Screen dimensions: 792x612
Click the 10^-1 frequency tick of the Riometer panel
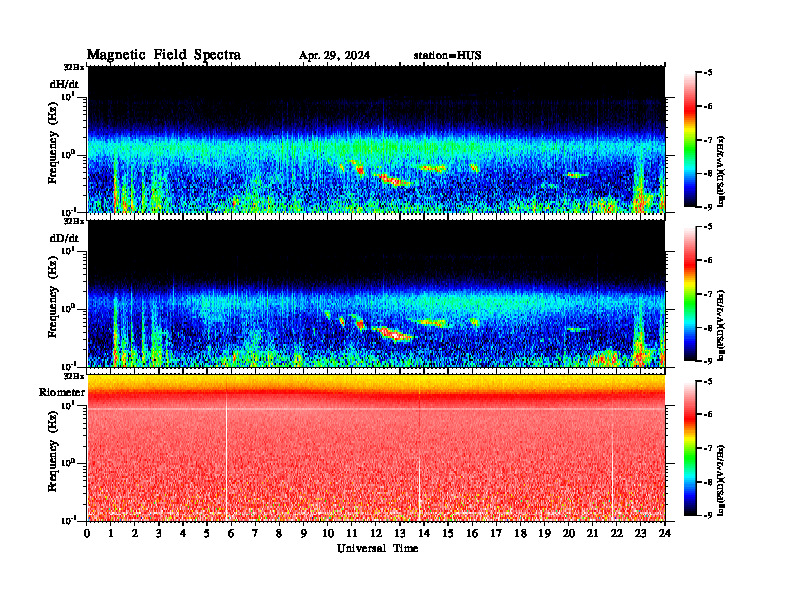[x=68, y=520]
